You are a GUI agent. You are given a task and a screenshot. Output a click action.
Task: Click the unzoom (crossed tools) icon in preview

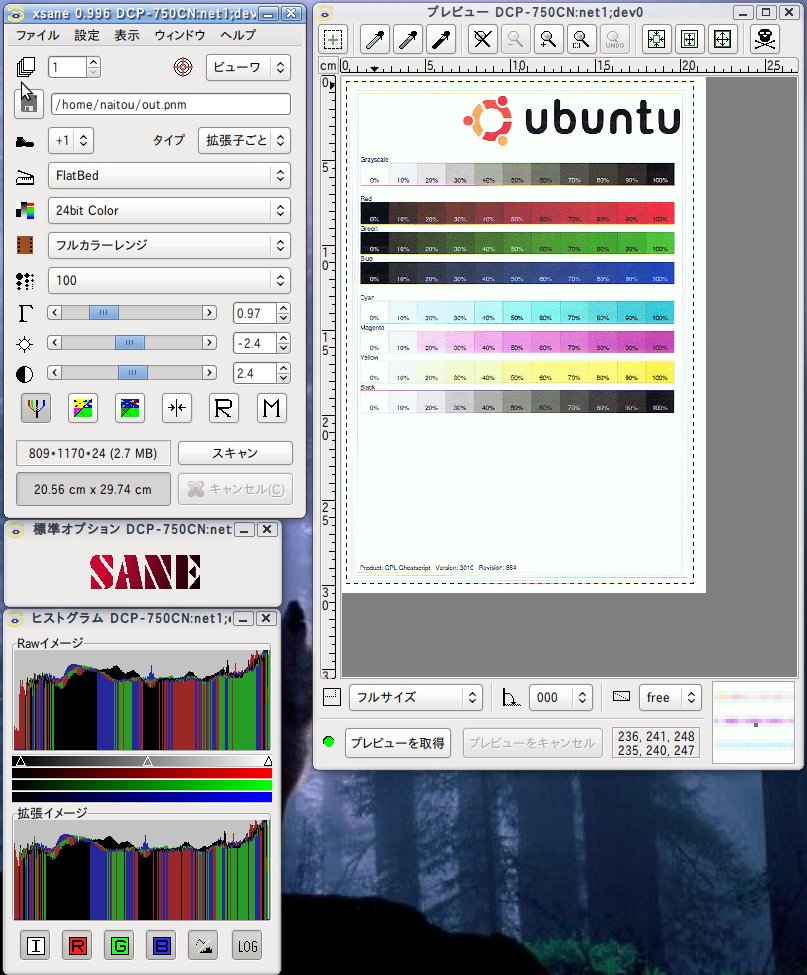click(x=482, y=40)
